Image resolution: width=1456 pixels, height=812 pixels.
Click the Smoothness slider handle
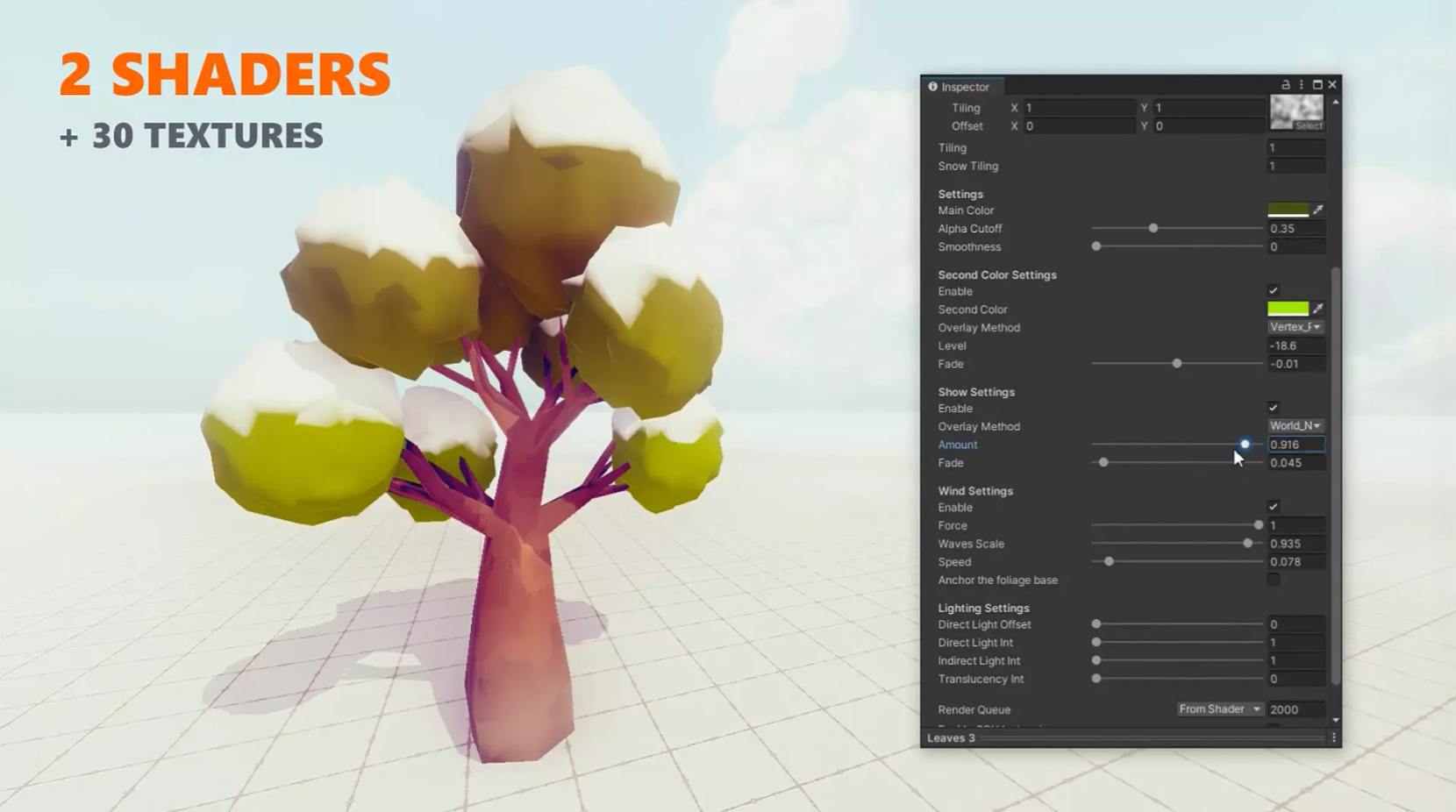pos(1096,246)
